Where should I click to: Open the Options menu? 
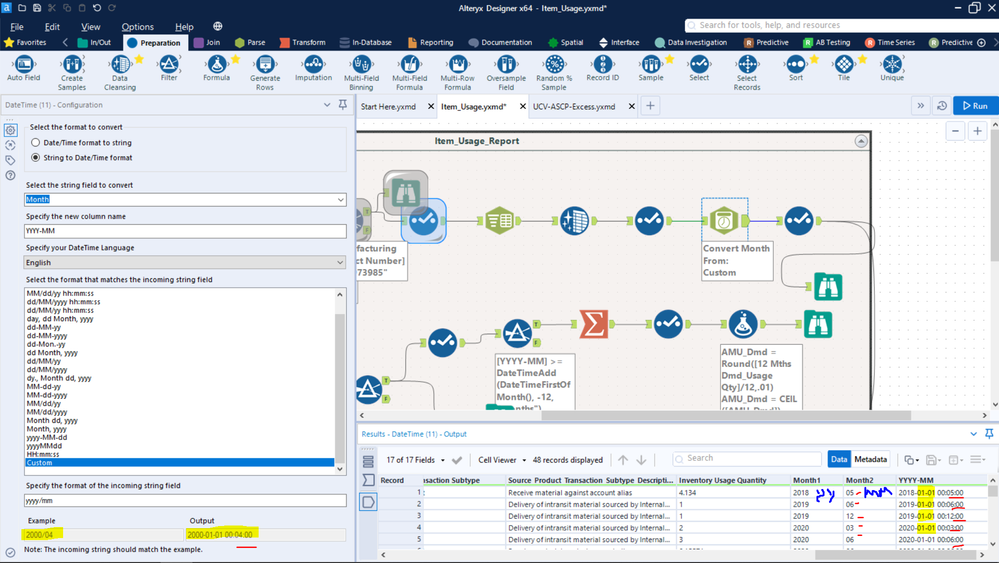coord(137,27)
